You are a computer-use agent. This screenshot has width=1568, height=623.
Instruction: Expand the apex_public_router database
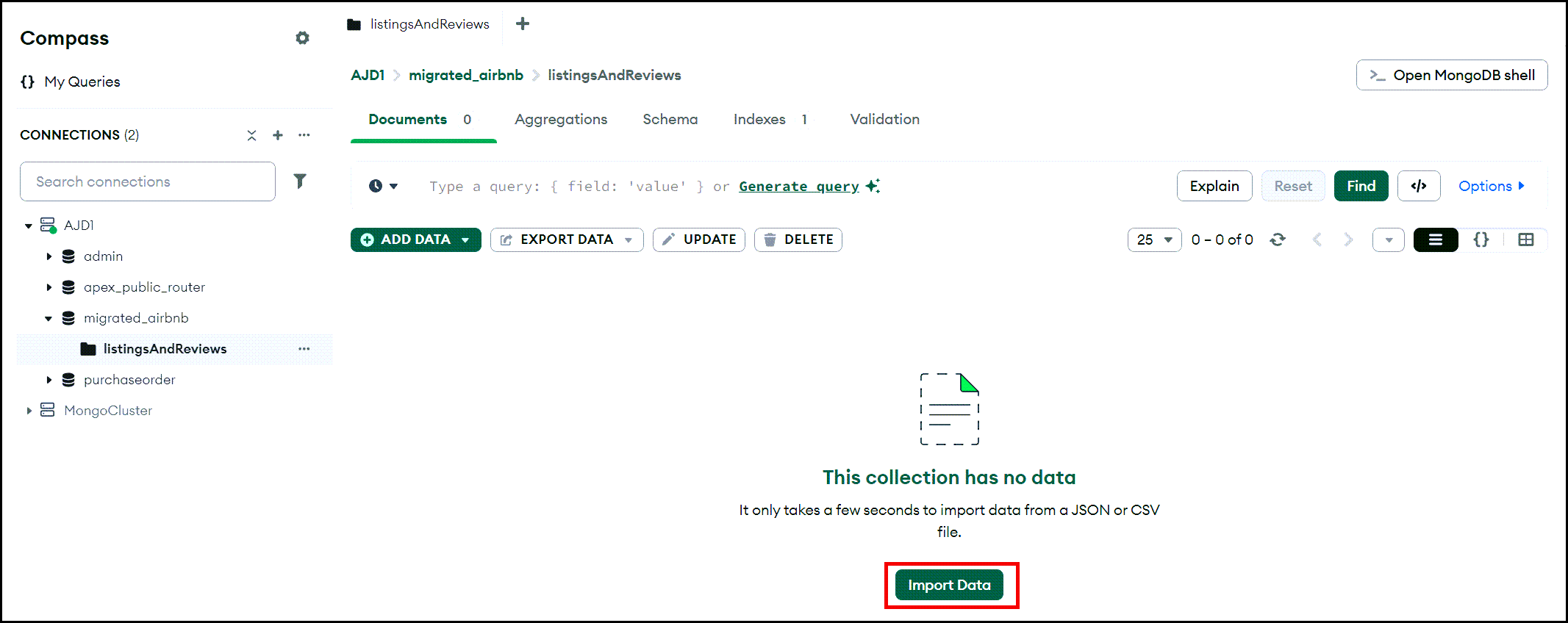tap(49, 287)
